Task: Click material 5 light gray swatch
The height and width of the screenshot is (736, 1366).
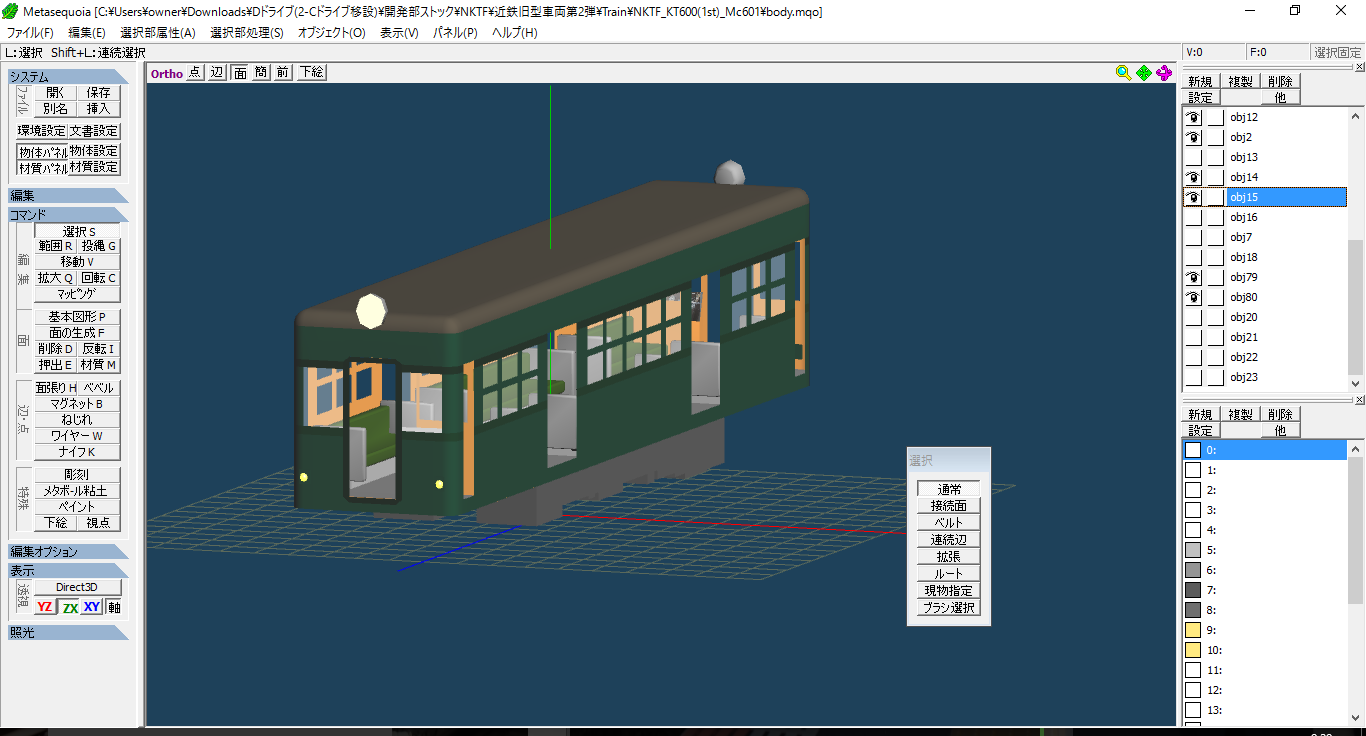Action: click(x=1193, y=550)
